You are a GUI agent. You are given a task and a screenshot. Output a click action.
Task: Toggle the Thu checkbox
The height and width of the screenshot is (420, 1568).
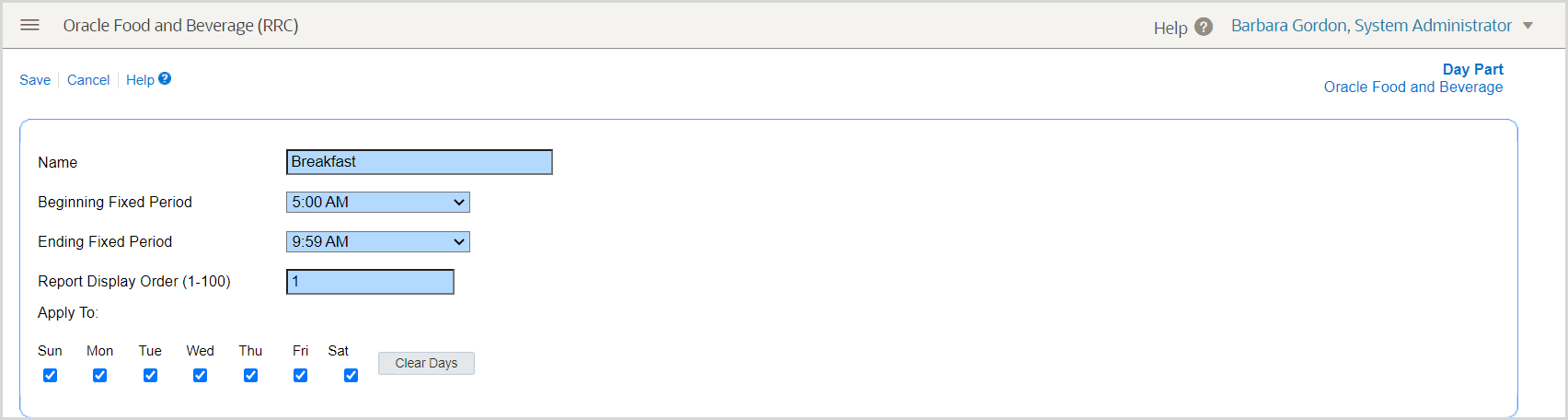click(250, 376)
